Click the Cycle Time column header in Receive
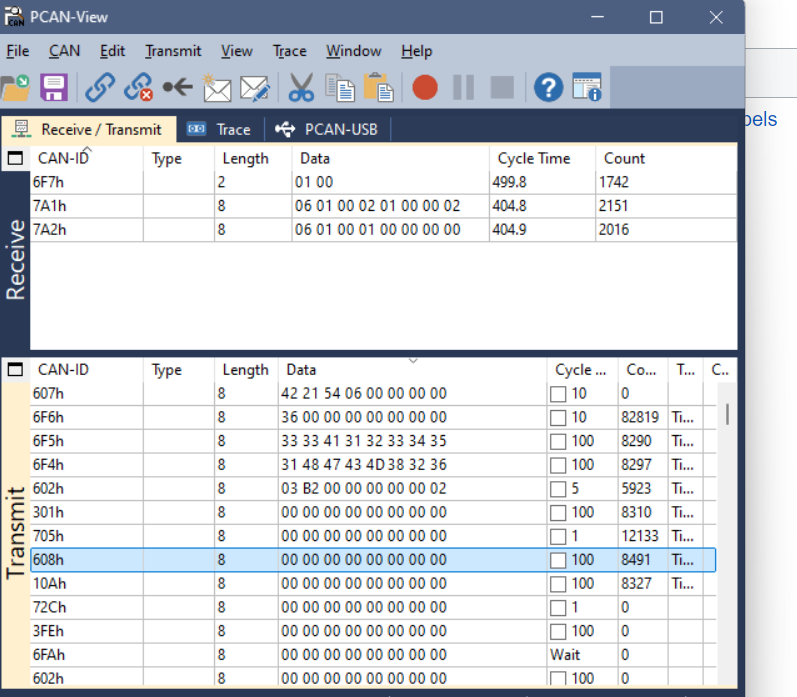This screenshot has width=797, height=697. coord(534,158)
